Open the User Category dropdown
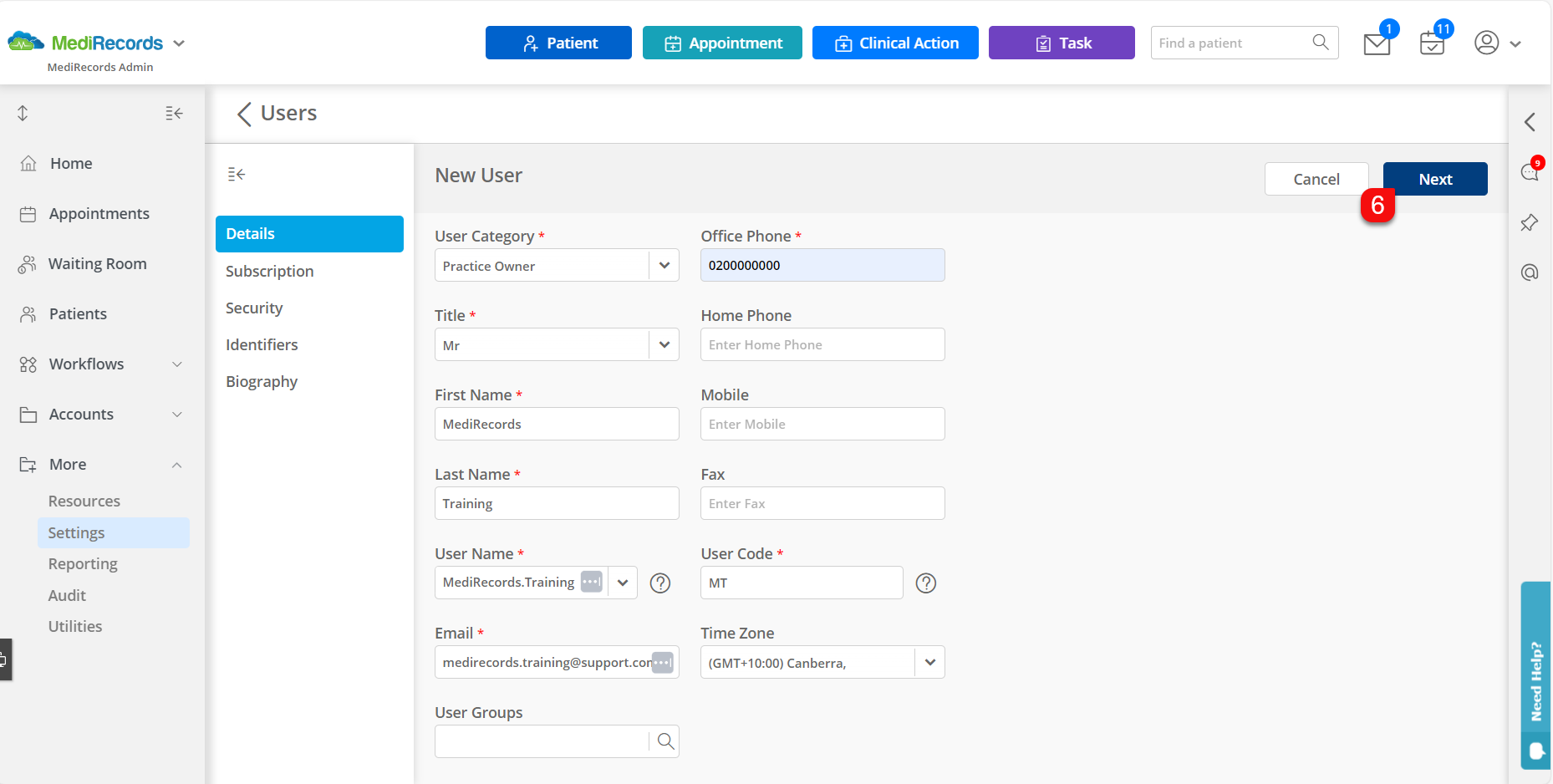This screenshot has width=1553, height=784. [664, 265]
